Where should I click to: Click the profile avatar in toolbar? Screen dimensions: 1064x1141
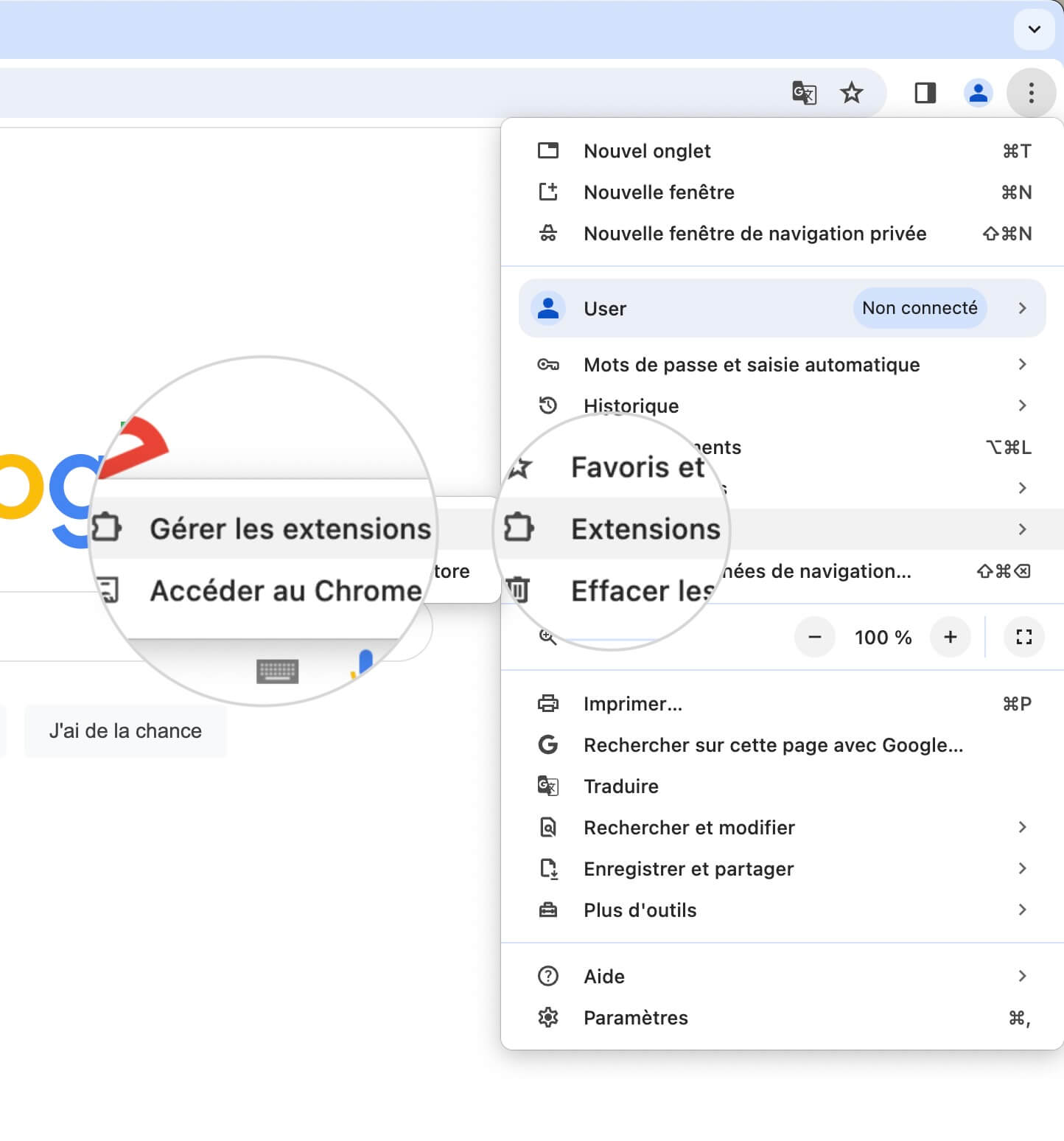[978, 93]
